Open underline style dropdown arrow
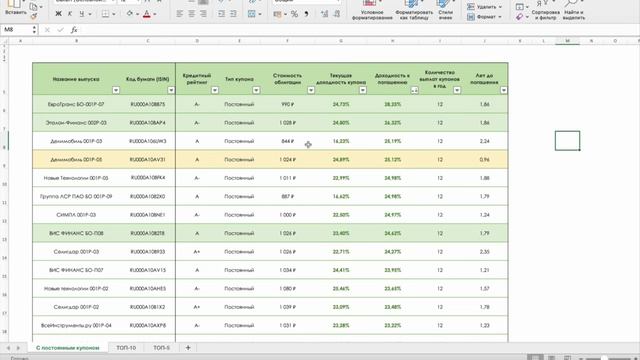The height and width of the screenshot is (360, 640). tap(90, 14)
